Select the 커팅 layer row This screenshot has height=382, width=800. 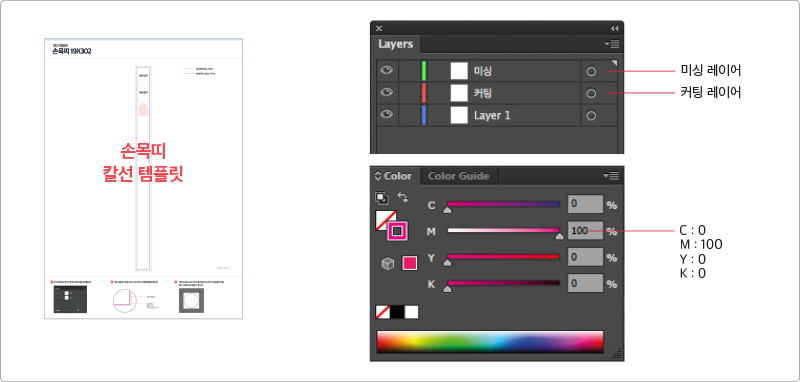click(496, 93)
